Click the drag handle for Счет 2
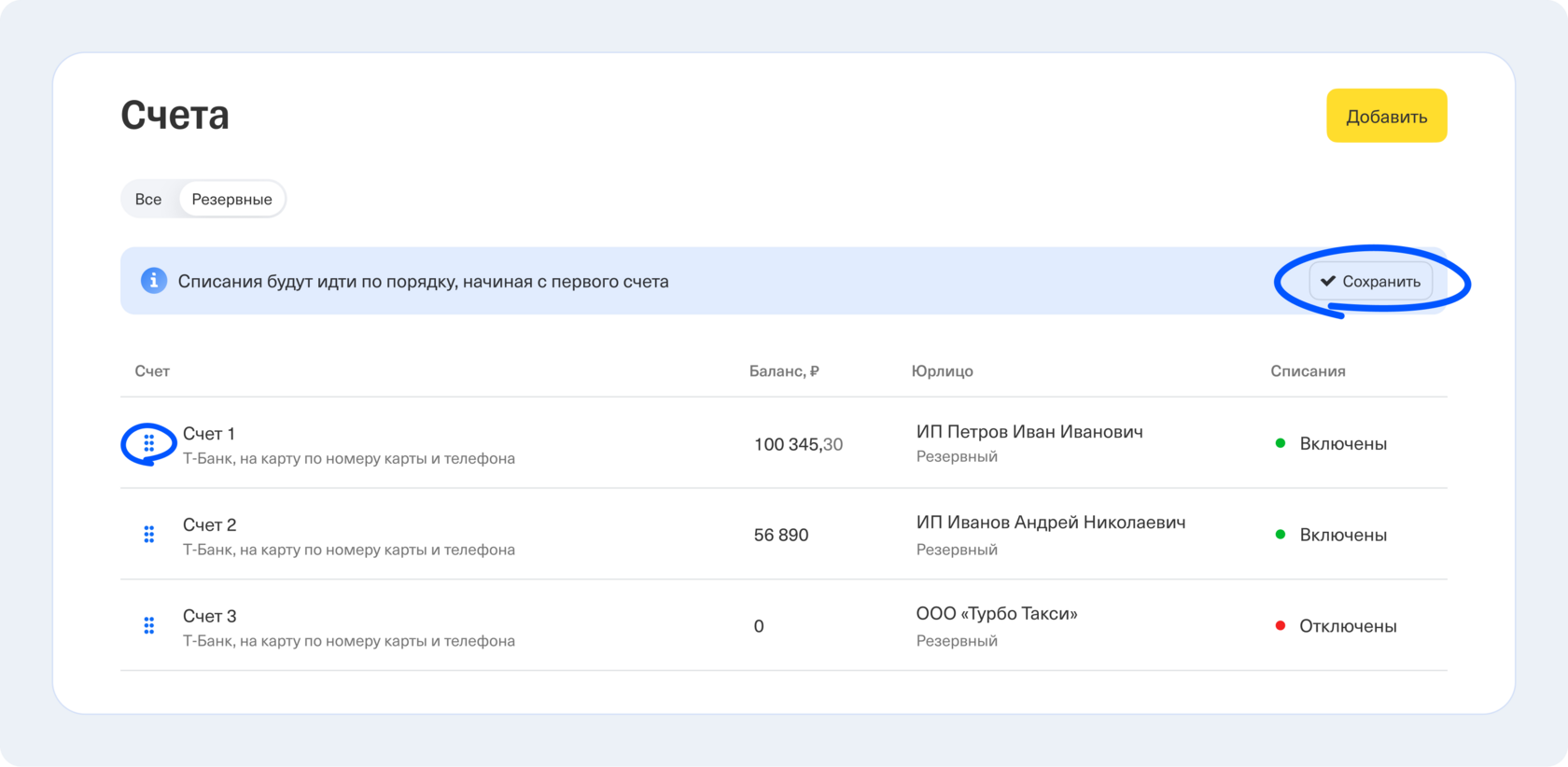 coord(148,535)
